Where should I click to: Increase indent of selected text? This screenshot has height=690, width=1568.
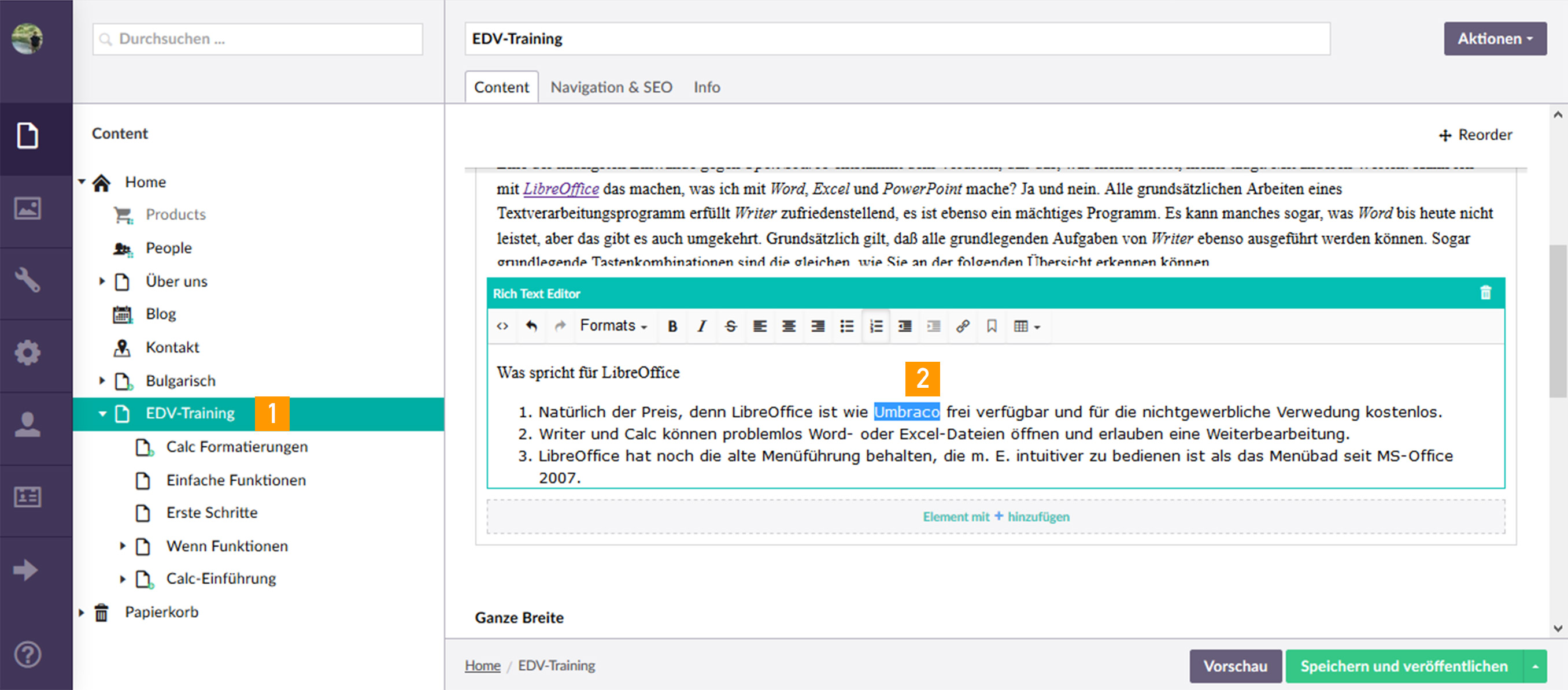coord(934,326)
